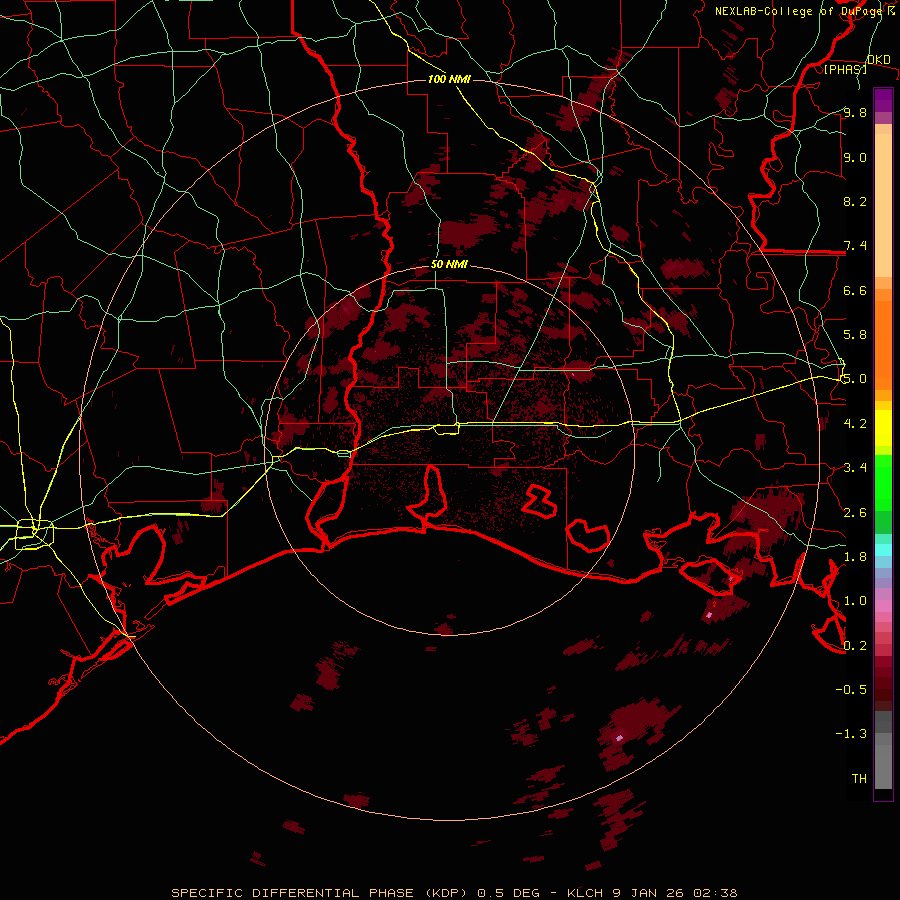900x900 pixels.
Task: Select the -1.3 value on the color scale
Action: click(x=851, y=734)
